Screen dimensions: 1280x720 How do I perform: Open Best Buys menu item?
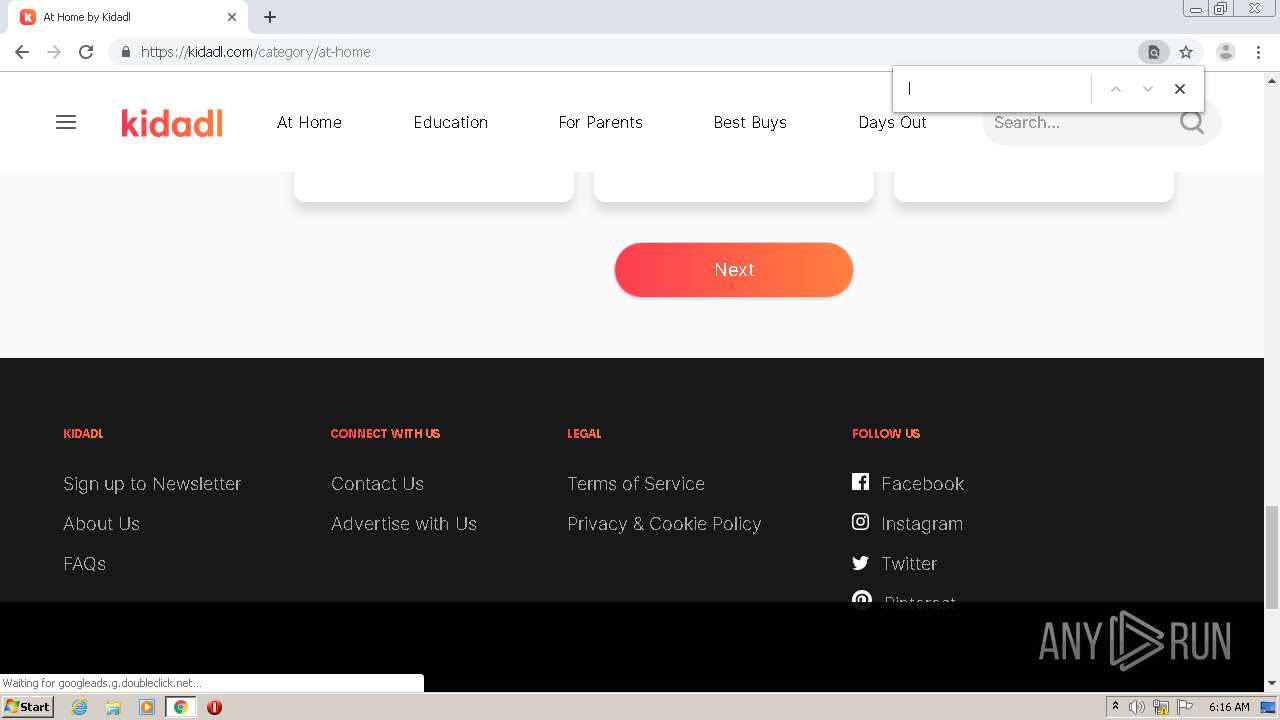[750, 122]
